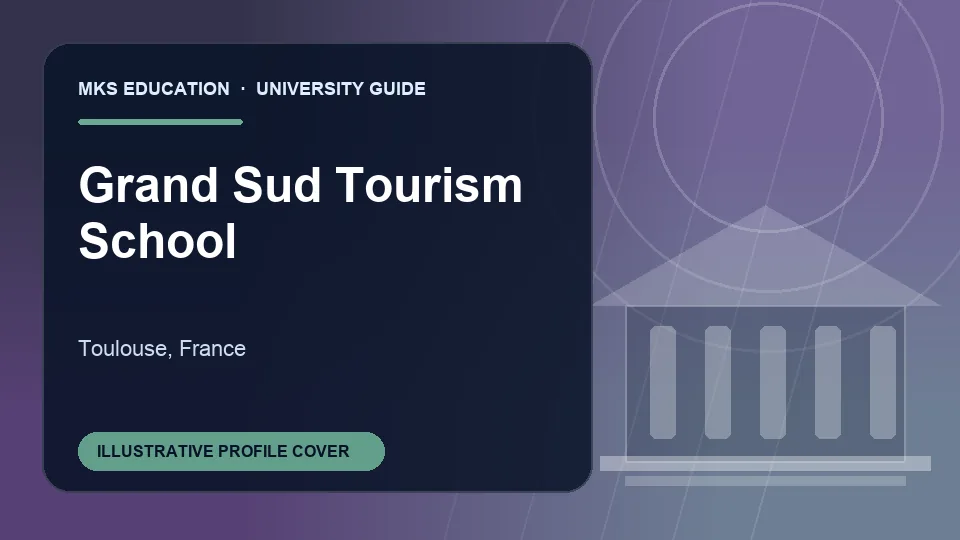Click the ILLUSTRATIVE PROFILE COVER pill badge

[x=231, y=451]
